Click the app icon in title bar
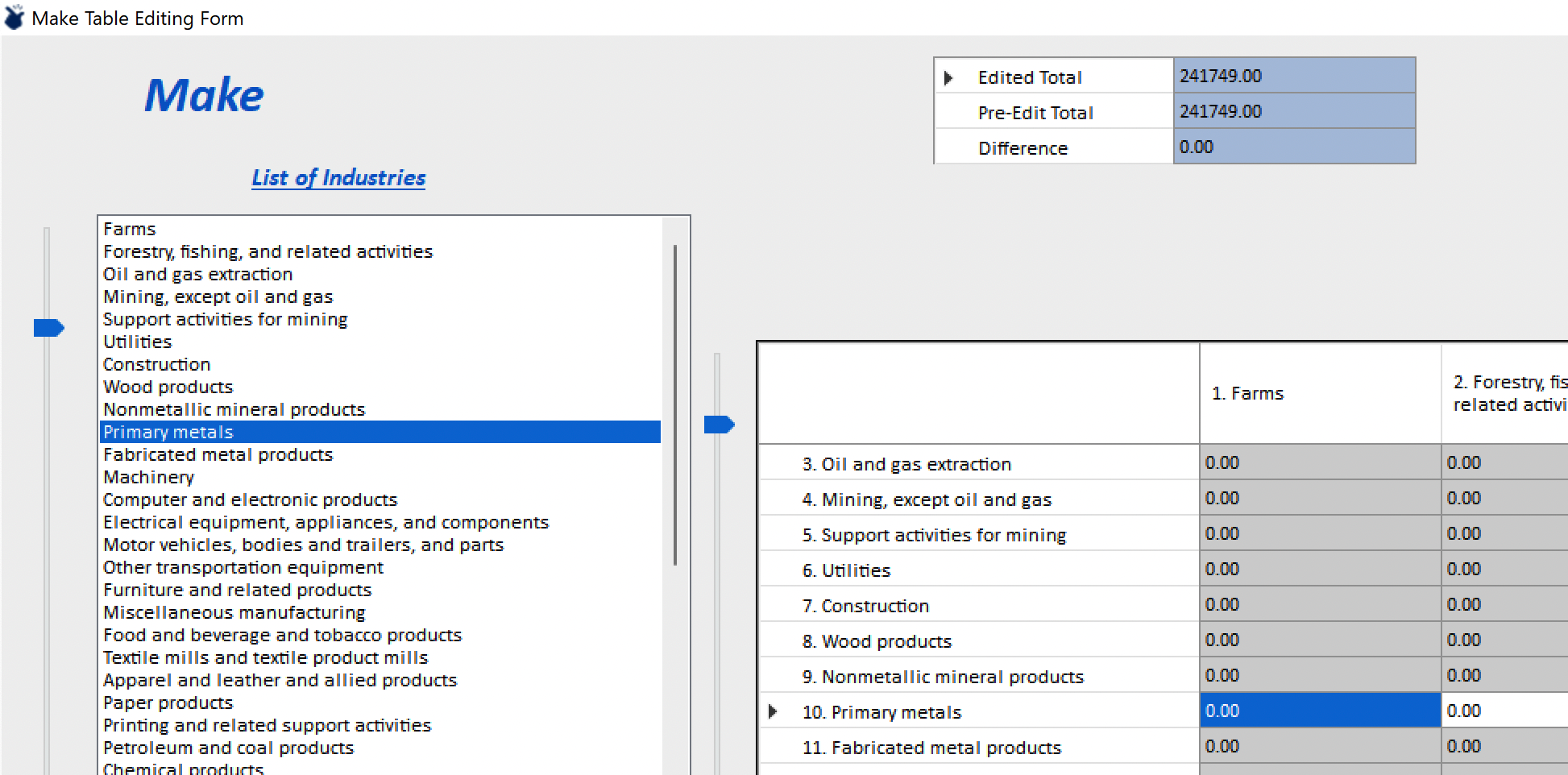 tap(14, 17)
